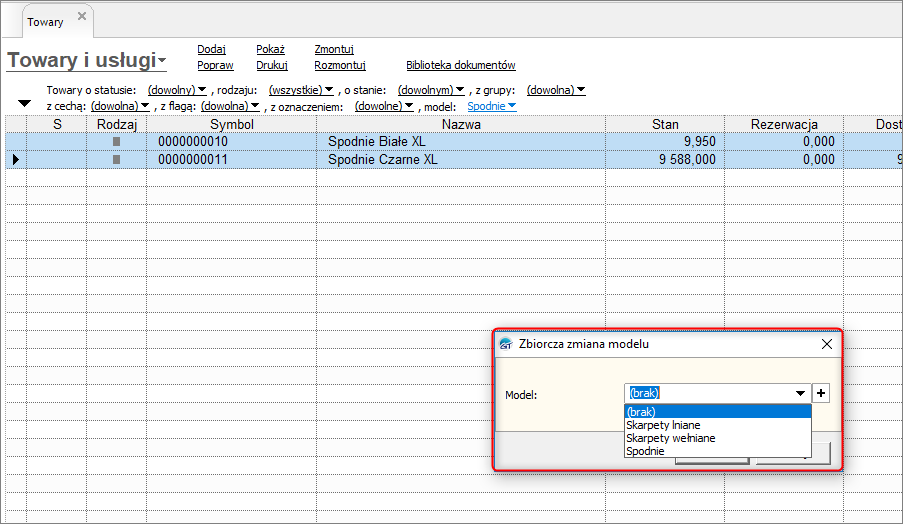Click the Rodzaj icon for Spodnie Białe XL
Image resolution: width=903 pixels, height=524 pixels.
(x=116, y=142)
